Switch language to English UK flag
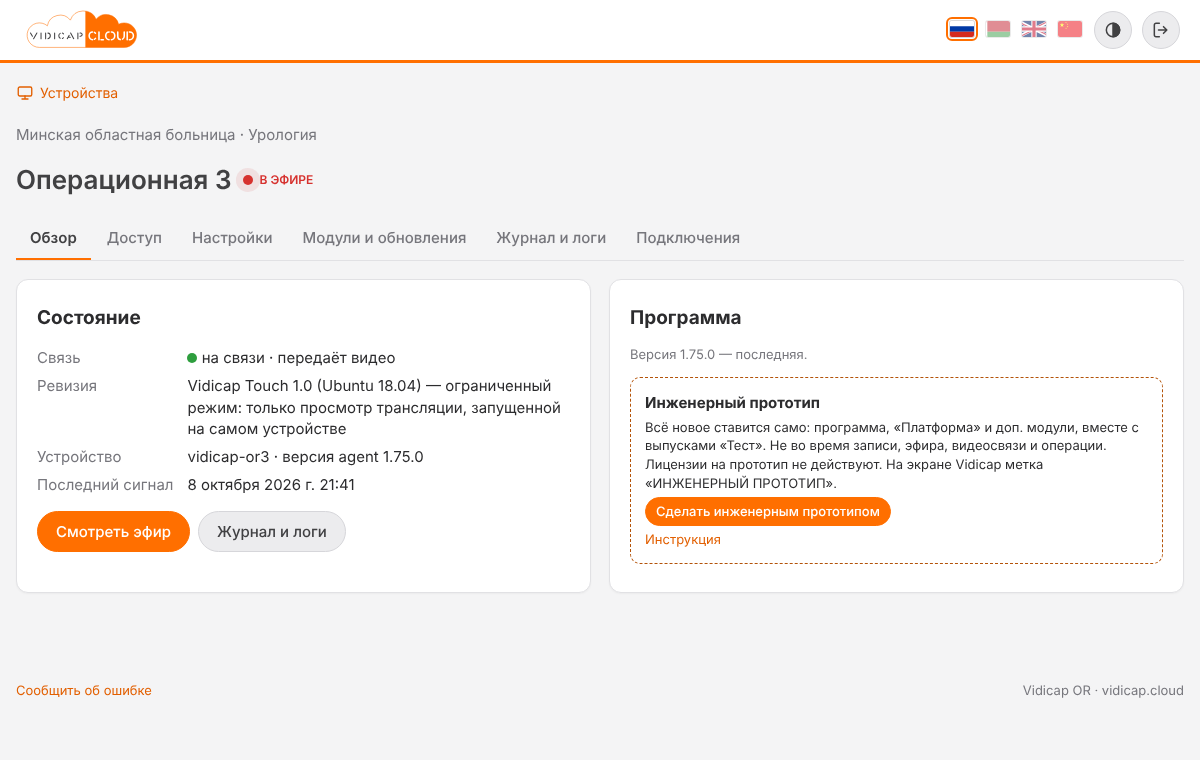Viewport: 1200px width, 760px height. click(x=1034, y=29)
